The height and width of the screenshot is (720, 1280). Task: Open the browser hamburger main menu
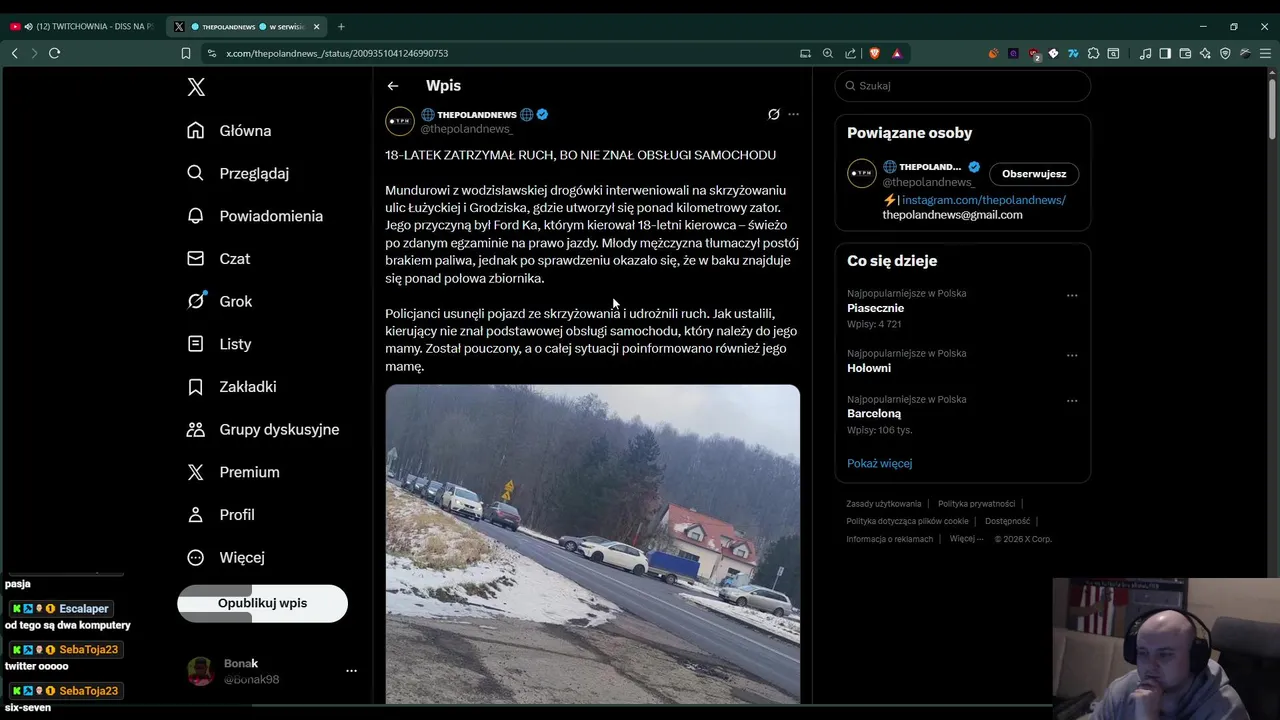[1265, 53]
